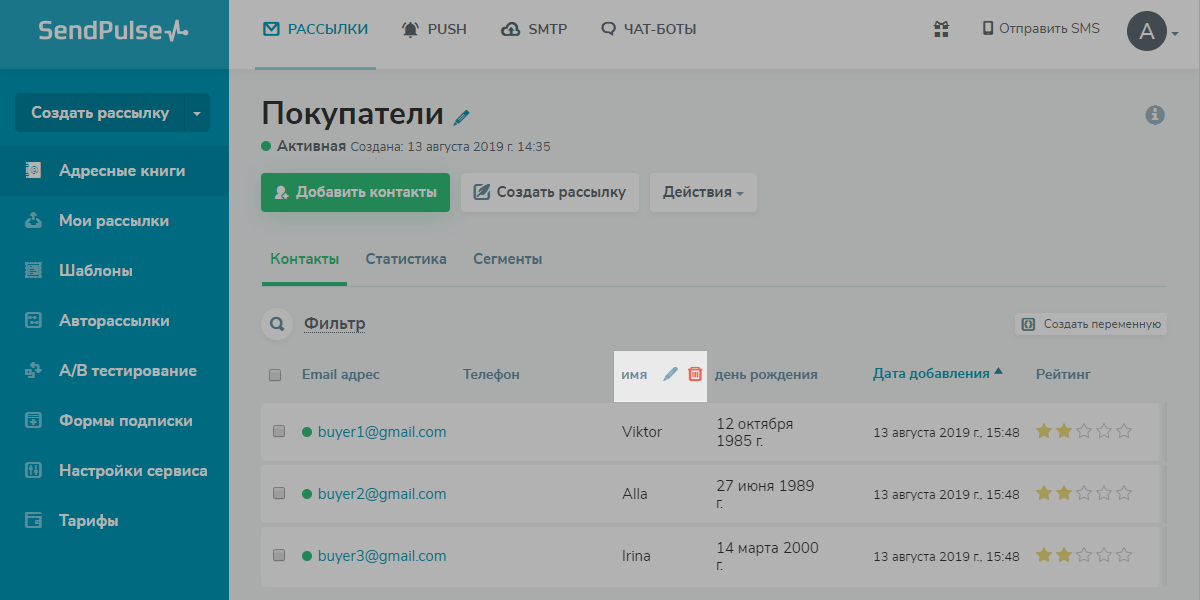
Task: Click the pencil icon next to Покупатели title
Action: click(x=461, y=117)
